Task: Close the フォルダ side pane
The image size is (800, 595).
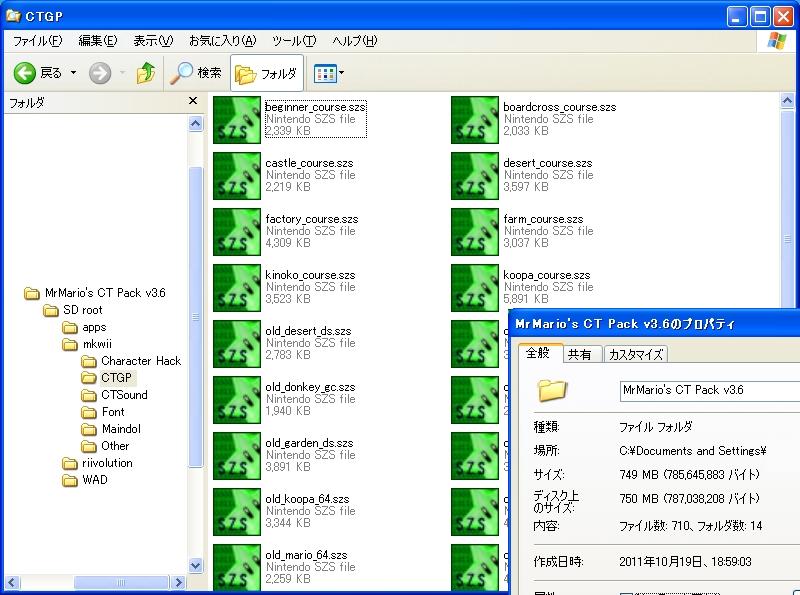Action: [193, 101]
